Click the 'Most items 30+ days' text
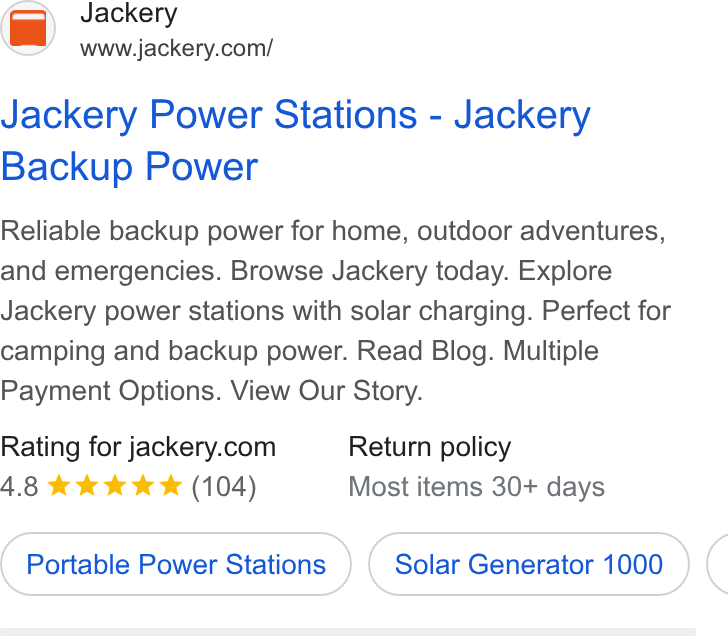The height and width of the screenshot is (636, 728). click(x=477, y=487)
